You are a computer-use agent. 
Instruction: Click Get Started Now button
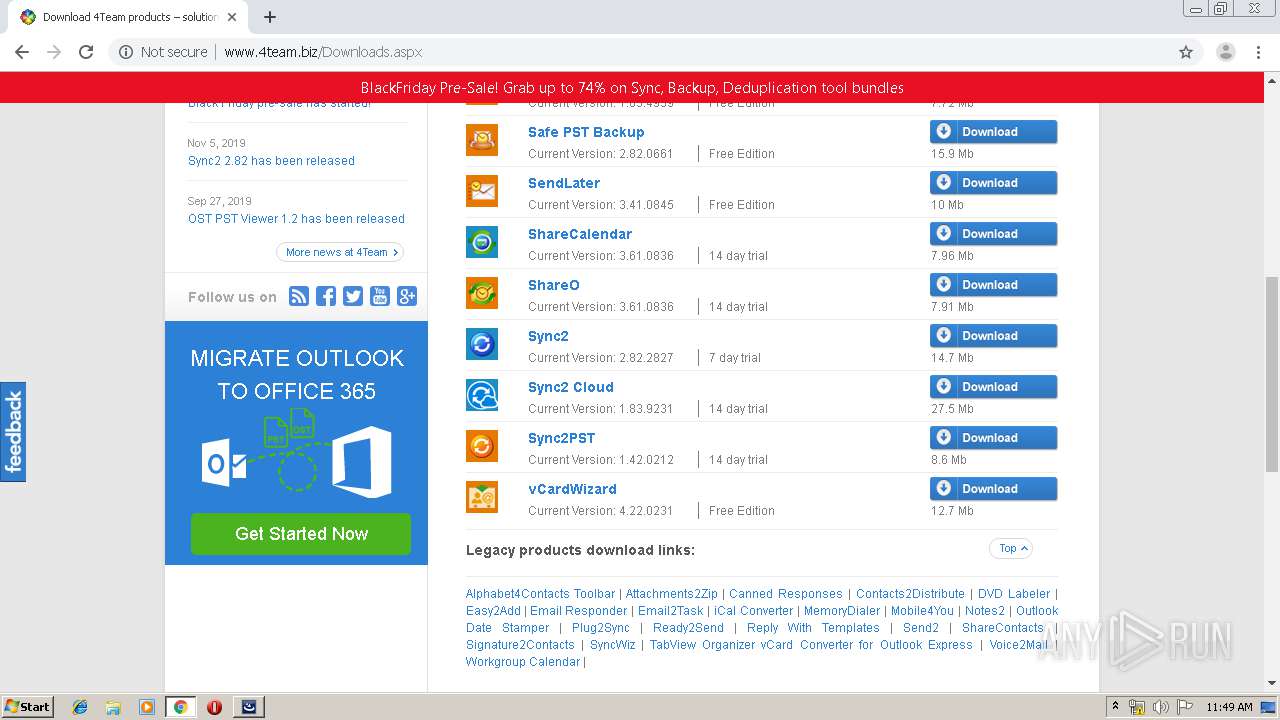[x=301, y=534]
